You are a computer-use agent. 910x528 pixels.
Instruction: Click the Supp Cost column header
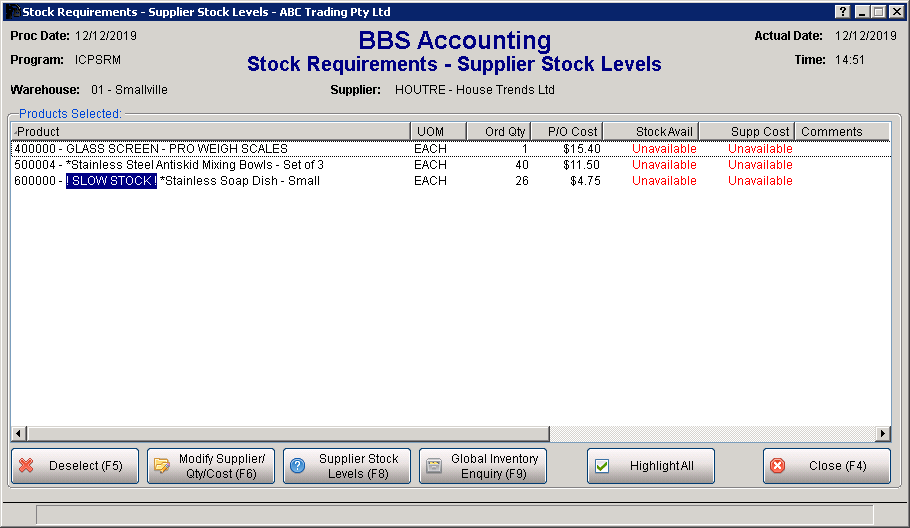746,131
